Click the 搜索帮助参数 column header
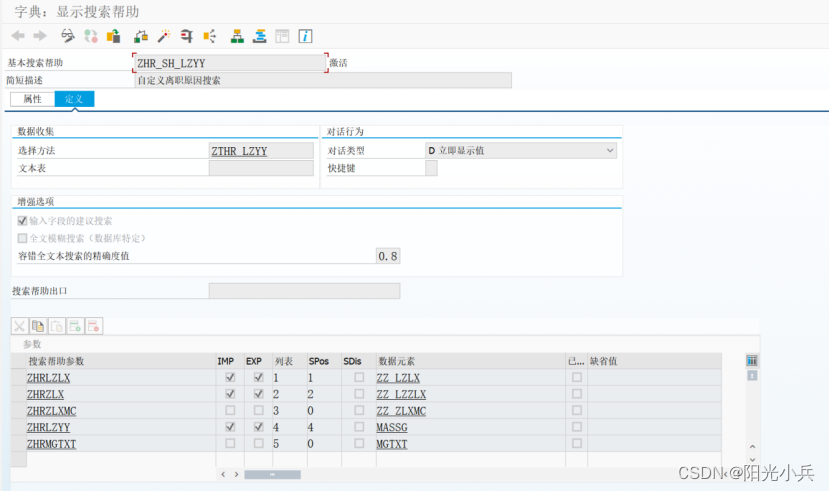The image size is (830, 491). tap(121, 361)
